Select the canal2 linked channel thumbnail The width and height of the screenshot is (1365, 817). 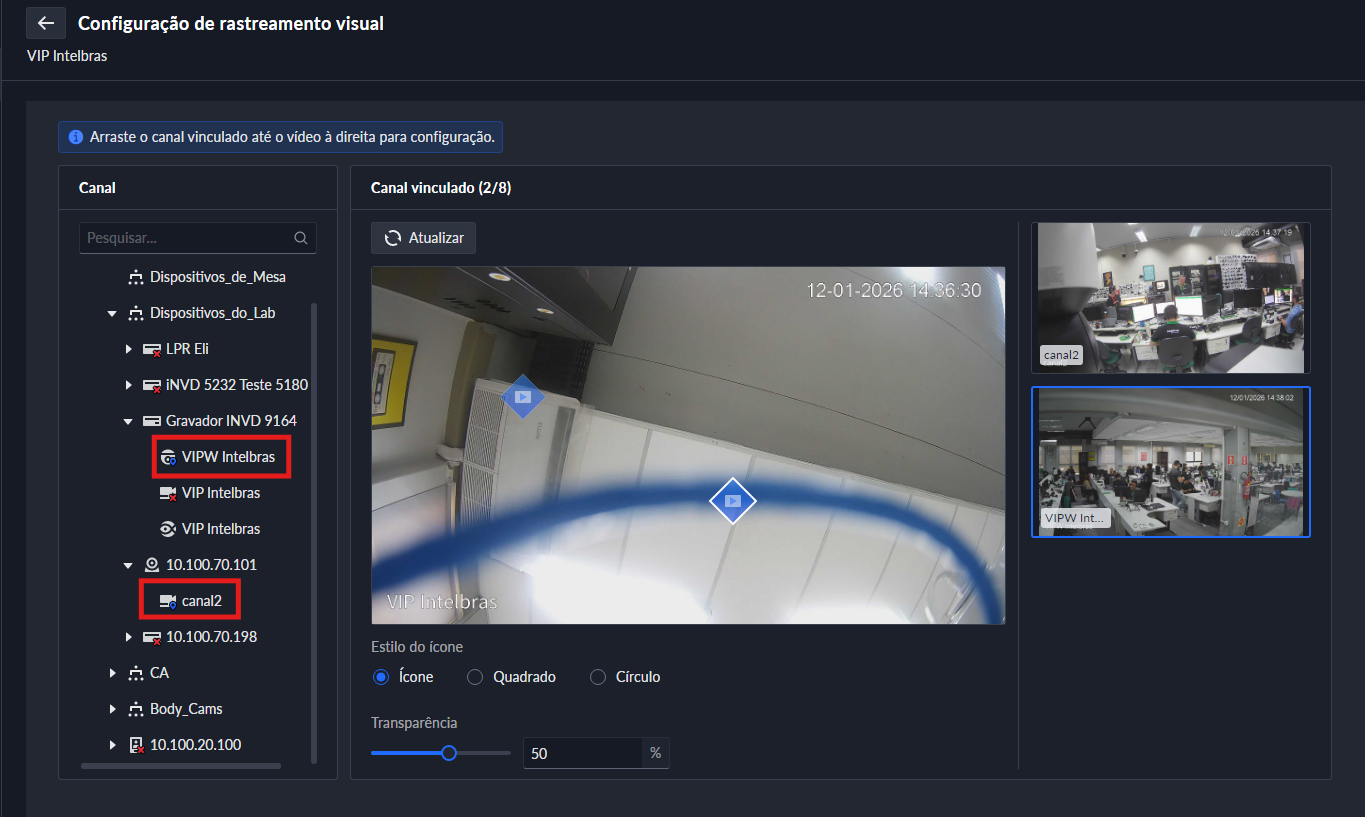pyautogui.click(x=1170, y=297)
